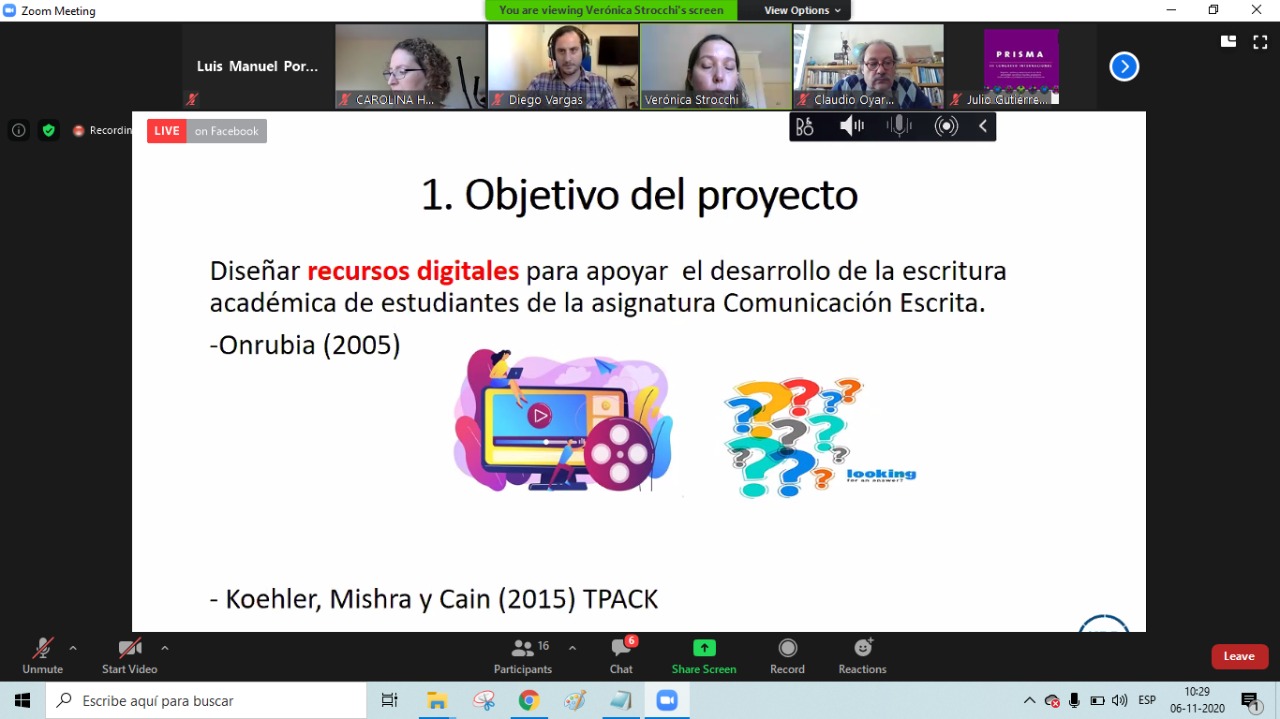The image size is (1280, 719).
Task: Click the LIVE on Facebook indicator
Action: click(x=207, y=131)
